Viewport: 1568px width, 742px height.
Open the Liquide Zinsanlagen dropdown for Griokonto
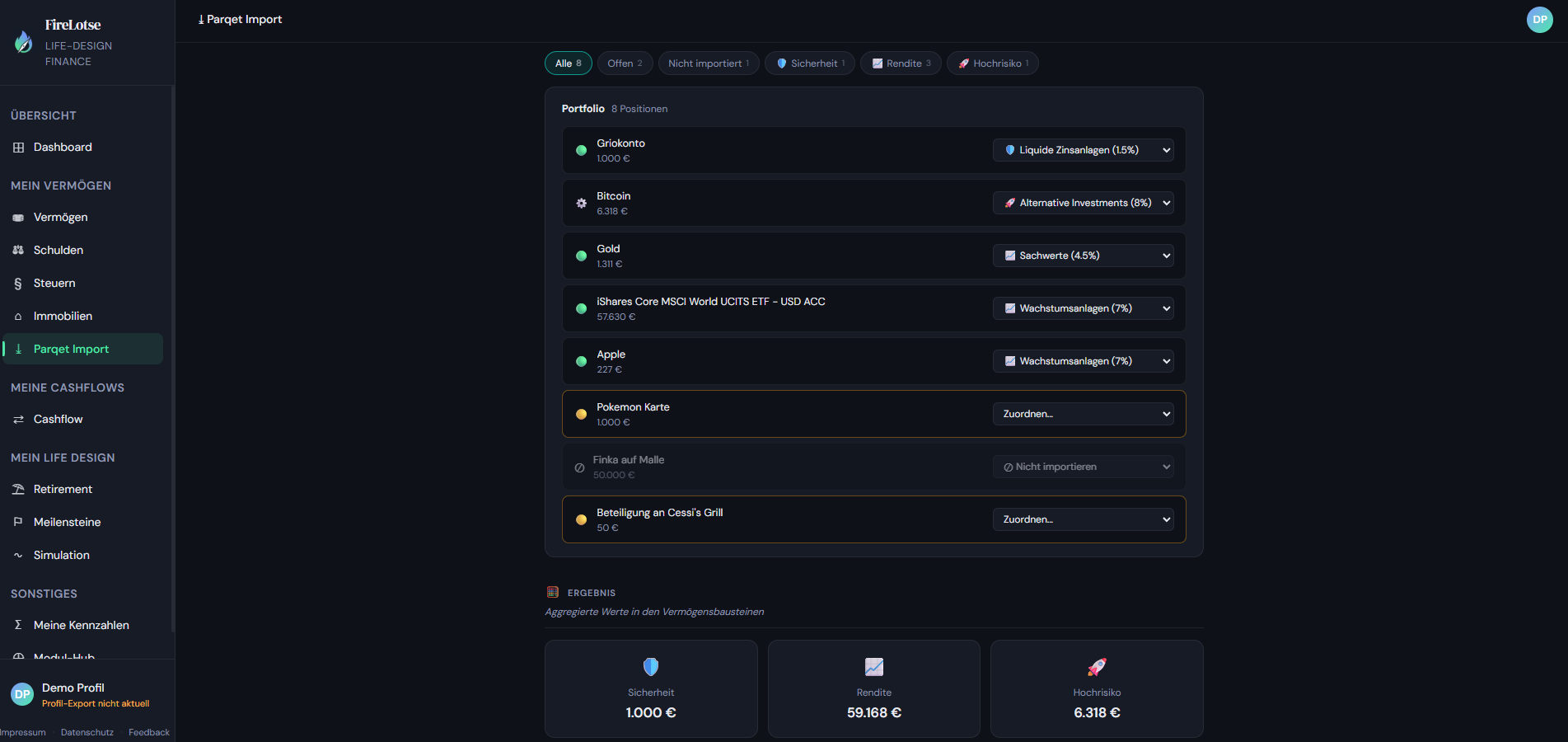pos(1083,149)
